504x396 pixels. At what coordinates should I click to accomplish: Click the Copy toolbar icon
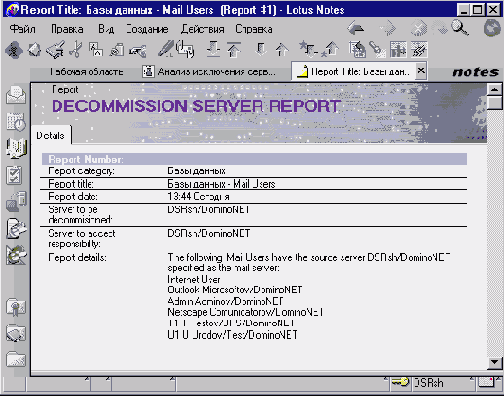pos(96,50)
